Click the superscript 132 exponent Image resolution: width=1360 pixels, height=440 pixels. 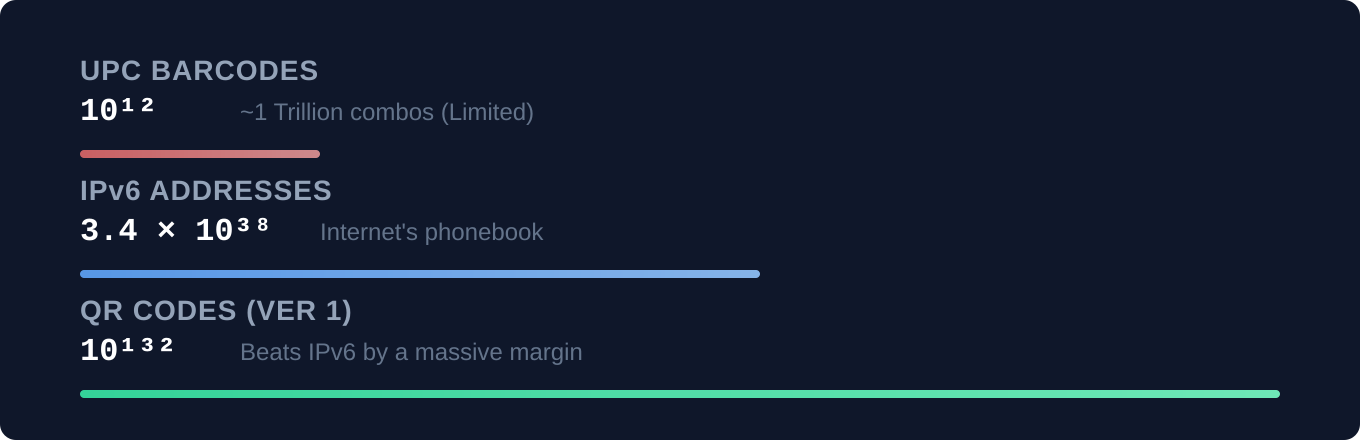point(147,345)
